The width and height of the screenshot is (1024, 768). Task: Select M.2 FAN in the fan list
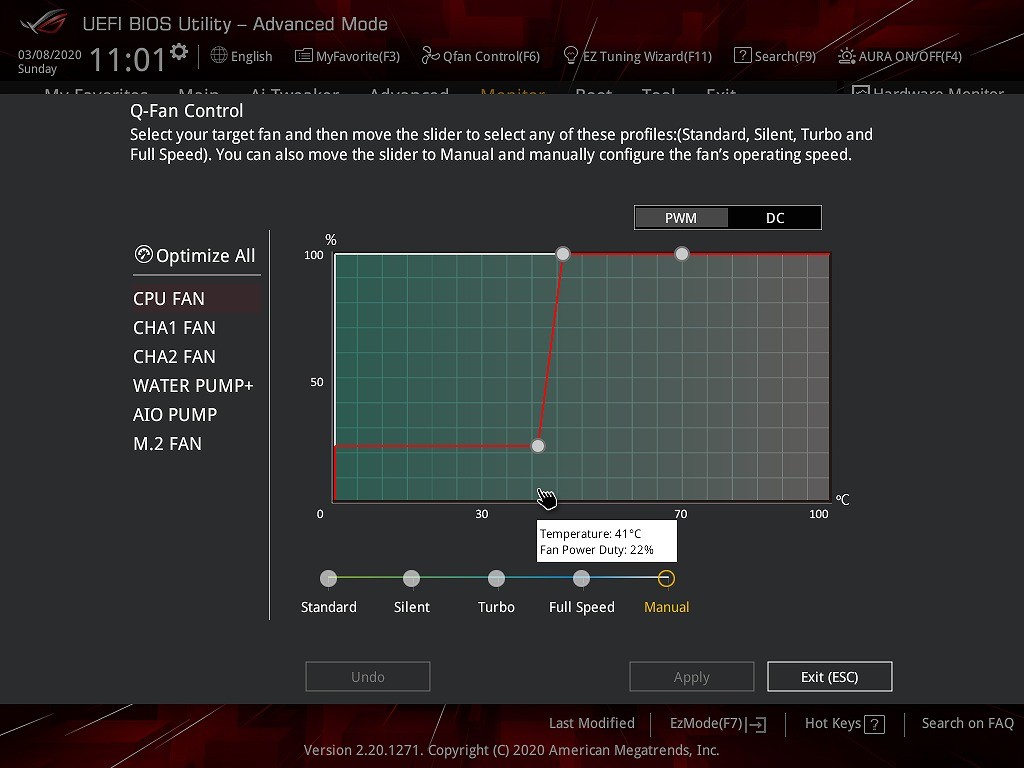pos(167,443)
